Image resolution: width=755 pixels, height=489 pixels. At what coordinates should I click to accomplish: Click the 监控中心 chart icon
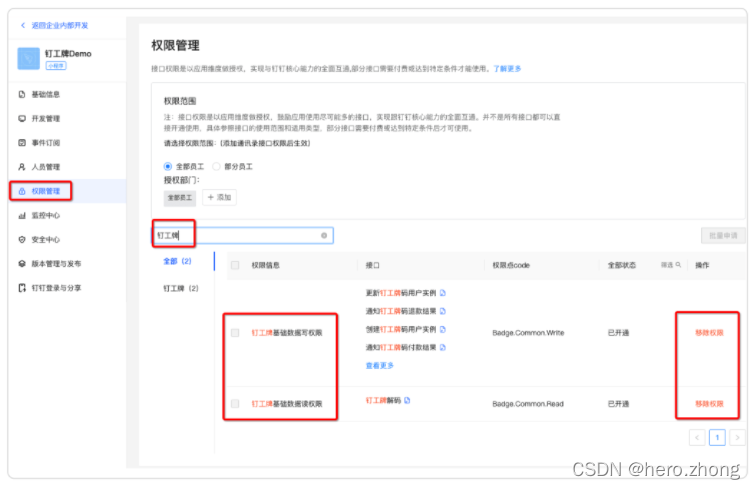point(22,215)
